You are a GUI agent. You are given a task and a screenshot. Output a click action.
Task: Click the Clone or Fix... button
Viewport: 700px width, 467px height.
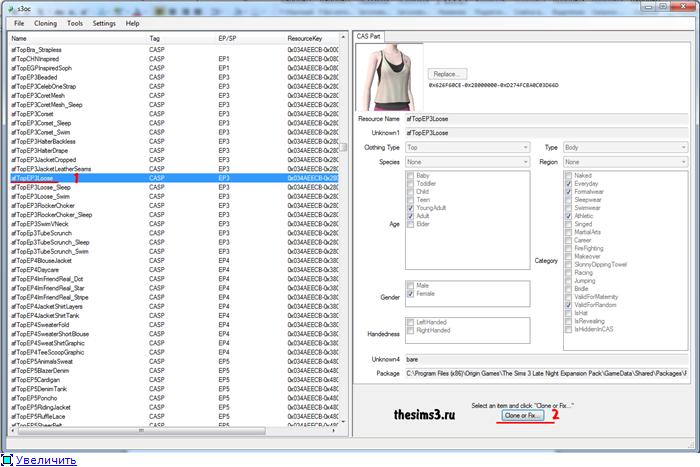523,414
